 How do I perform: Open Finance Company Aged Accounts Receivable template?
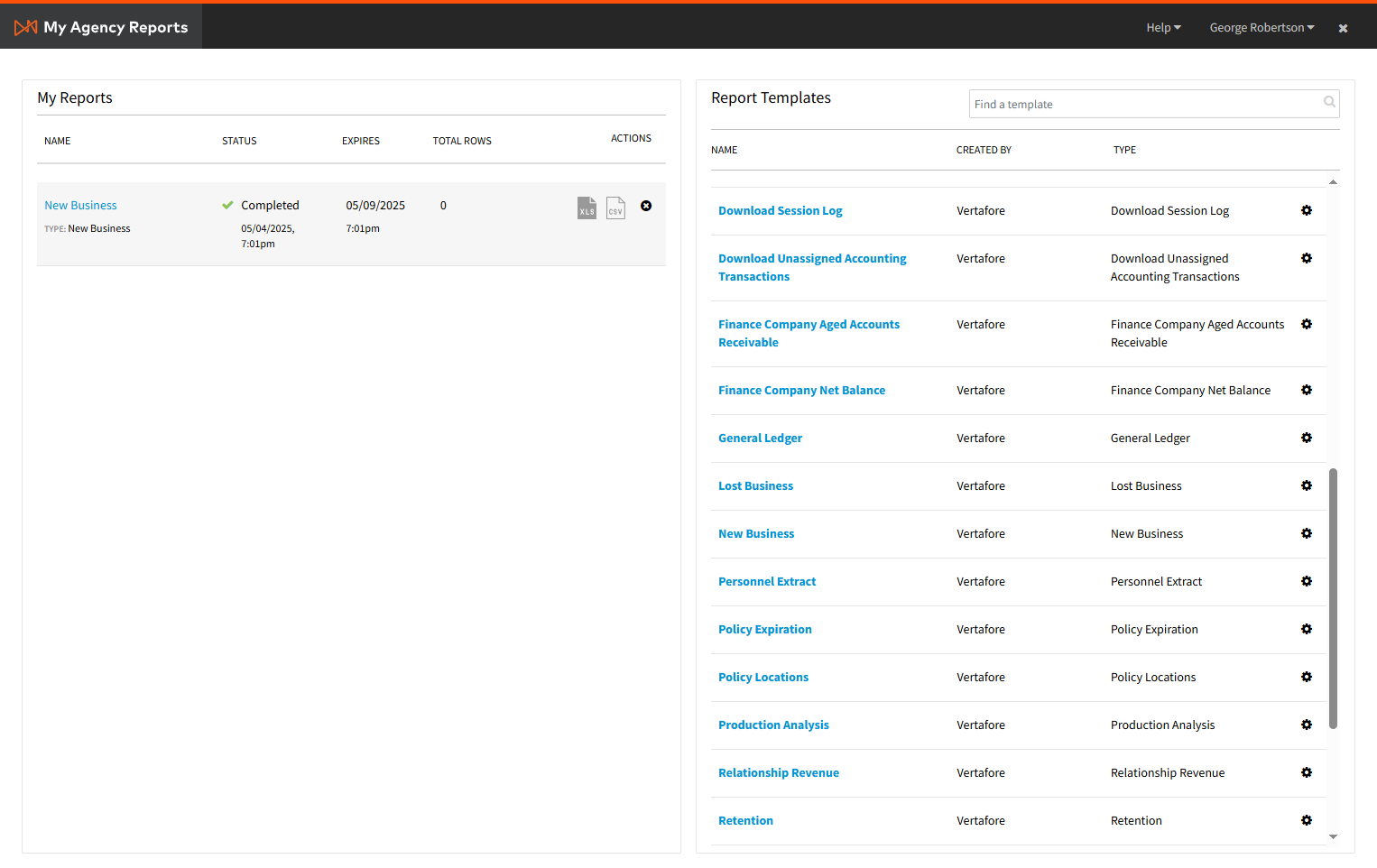coord(809,333)
